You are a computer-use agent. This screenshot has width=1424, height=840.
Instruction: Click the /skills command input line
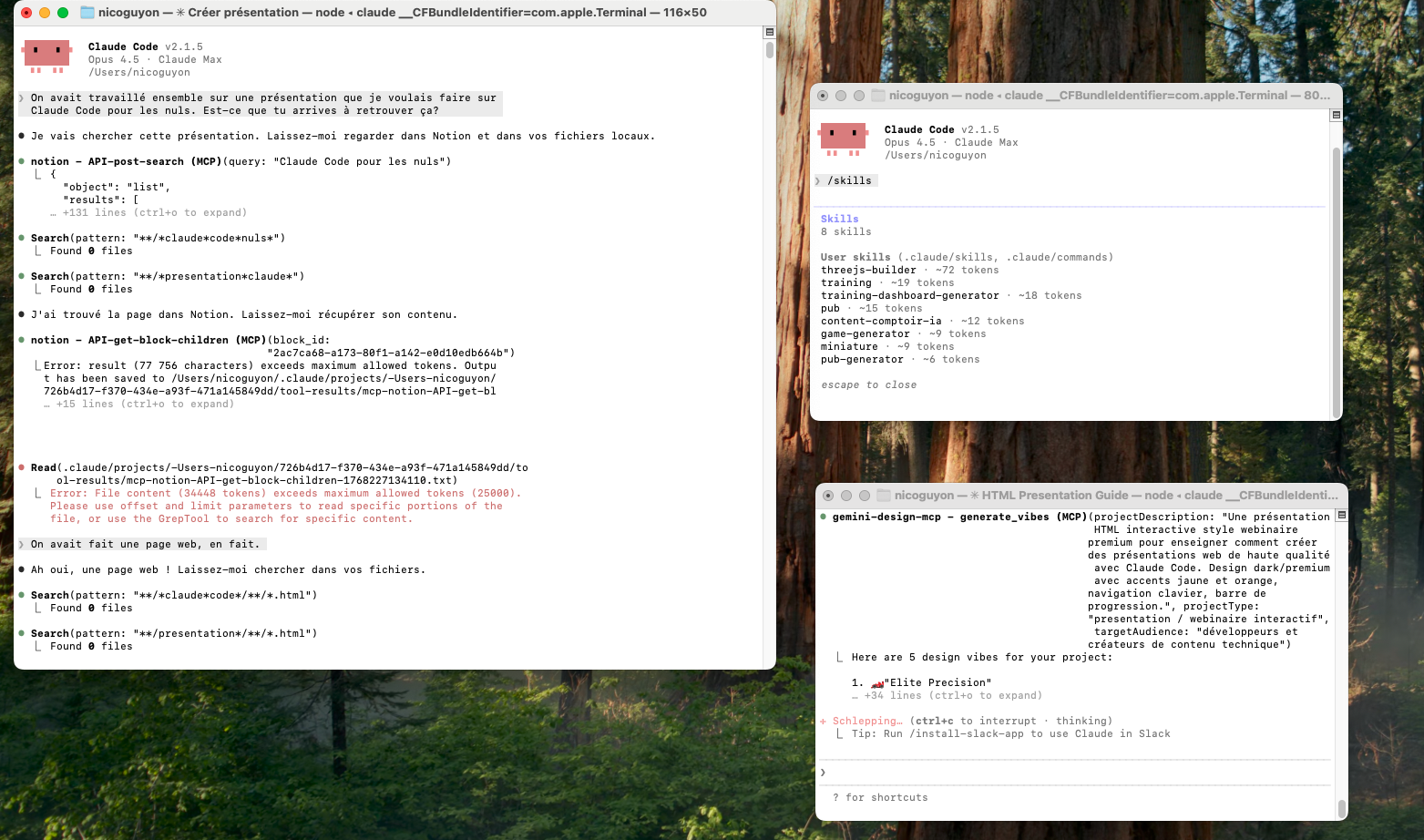(x=849, y=180)
